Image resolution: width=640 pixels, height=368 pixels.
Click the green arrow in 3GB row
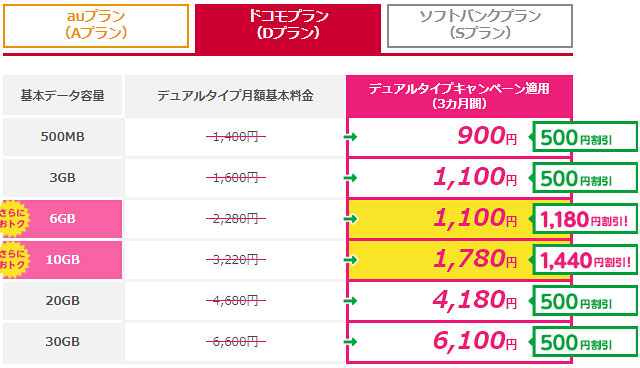pyautogui.click(x=350, y=178)
